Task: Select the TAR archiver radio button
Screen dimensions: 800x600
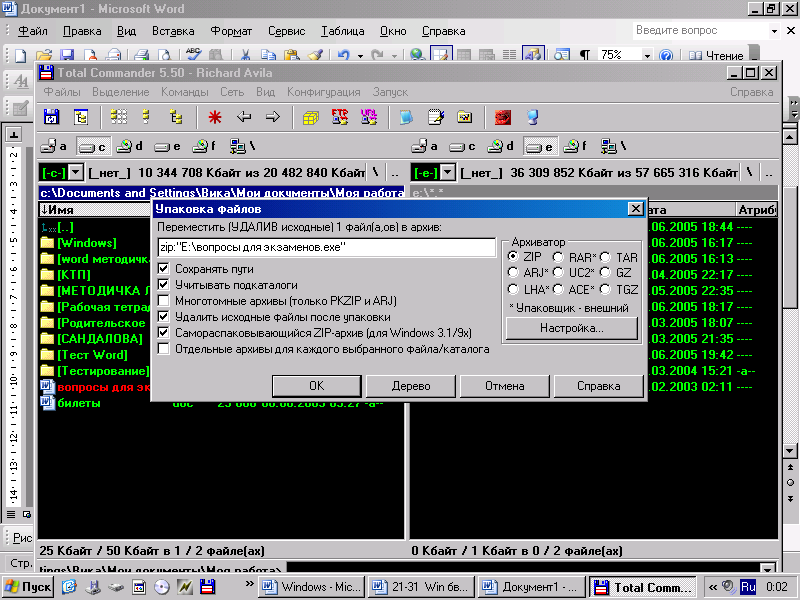Action: point(605,257)
